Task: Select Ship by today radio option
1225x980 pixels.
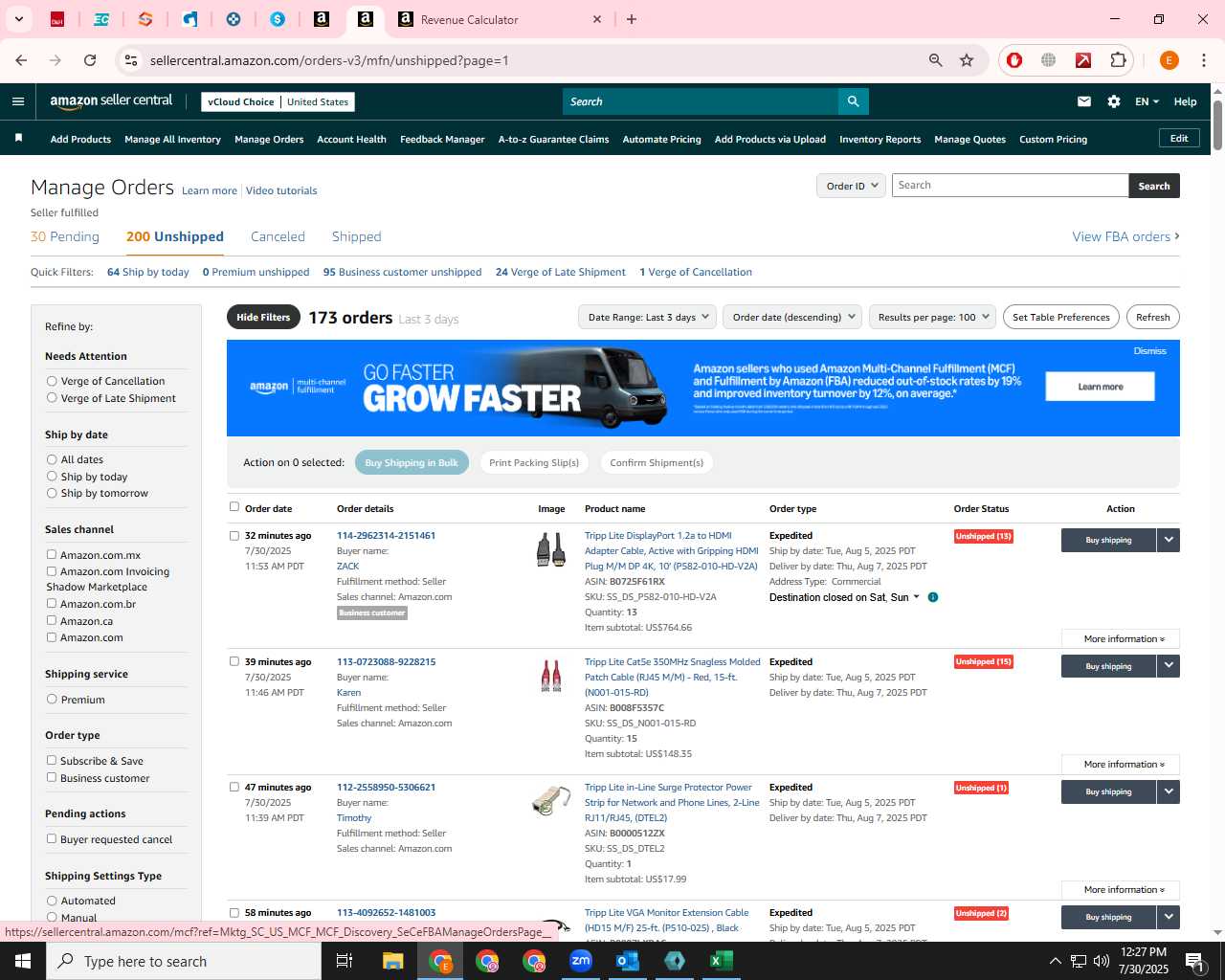Action: coord(52,477)
